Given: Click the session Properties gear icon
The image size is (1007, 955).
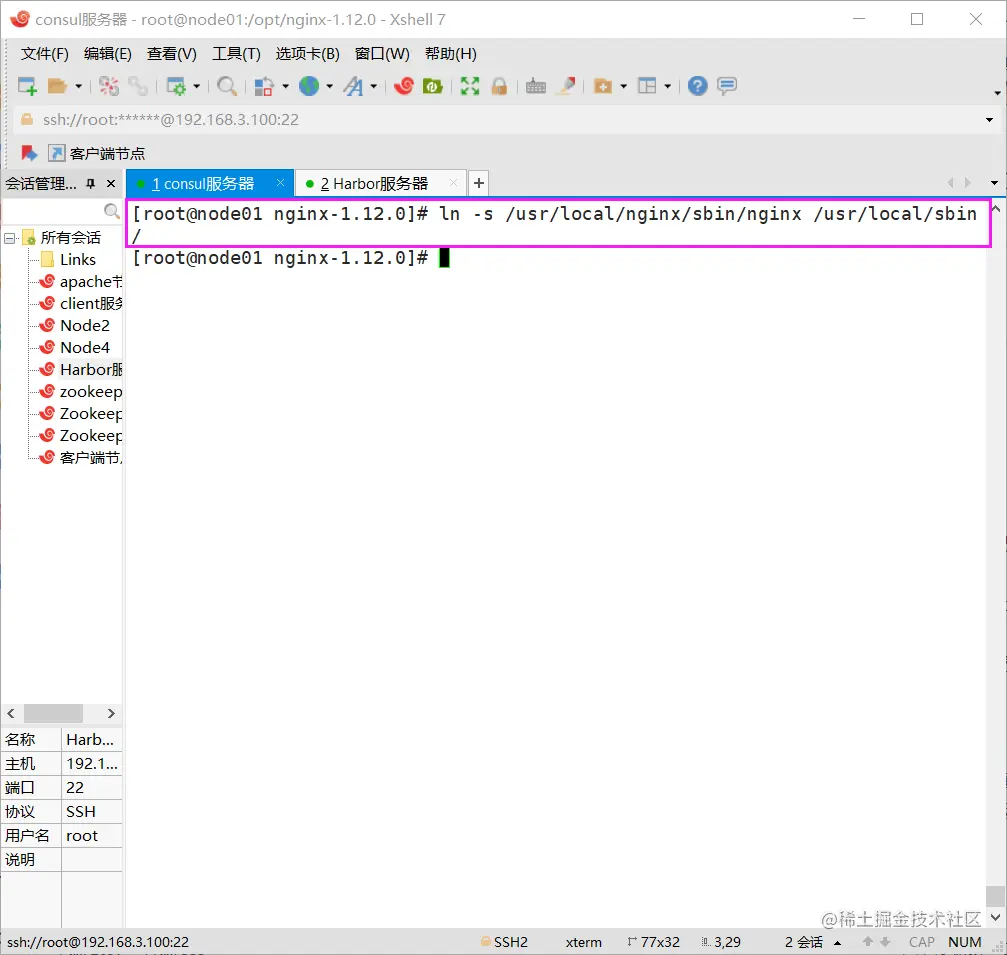Looking at the screenshot, I should [176, 85].
